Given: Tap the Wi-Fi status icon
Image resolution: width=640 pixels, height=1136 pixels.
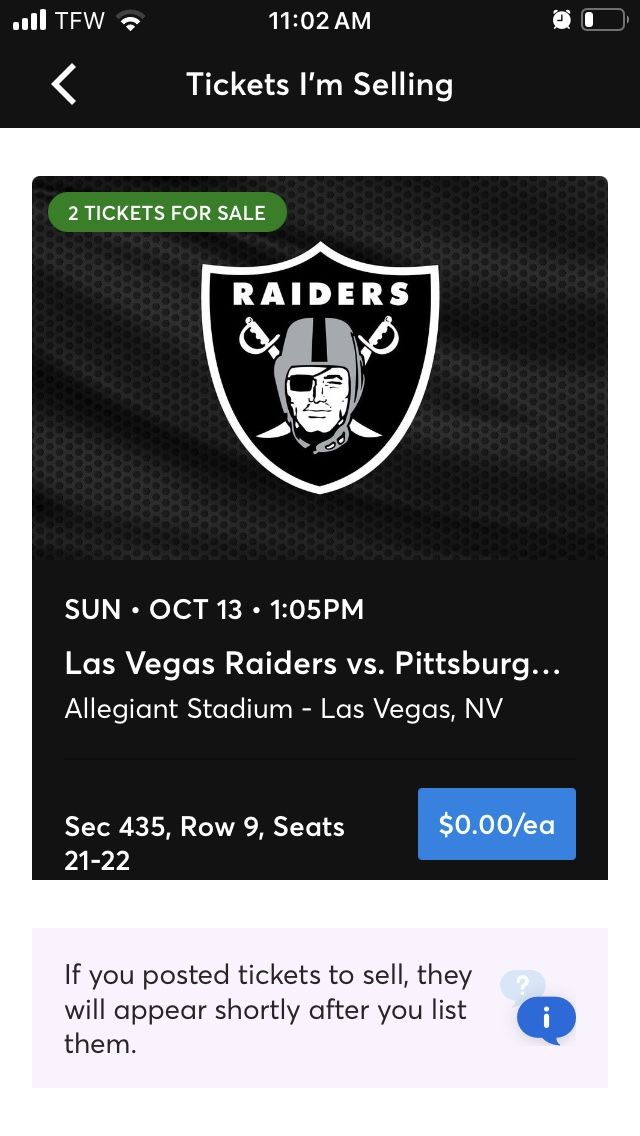Looking at the screenshot, I should click(x=129, y=20).
